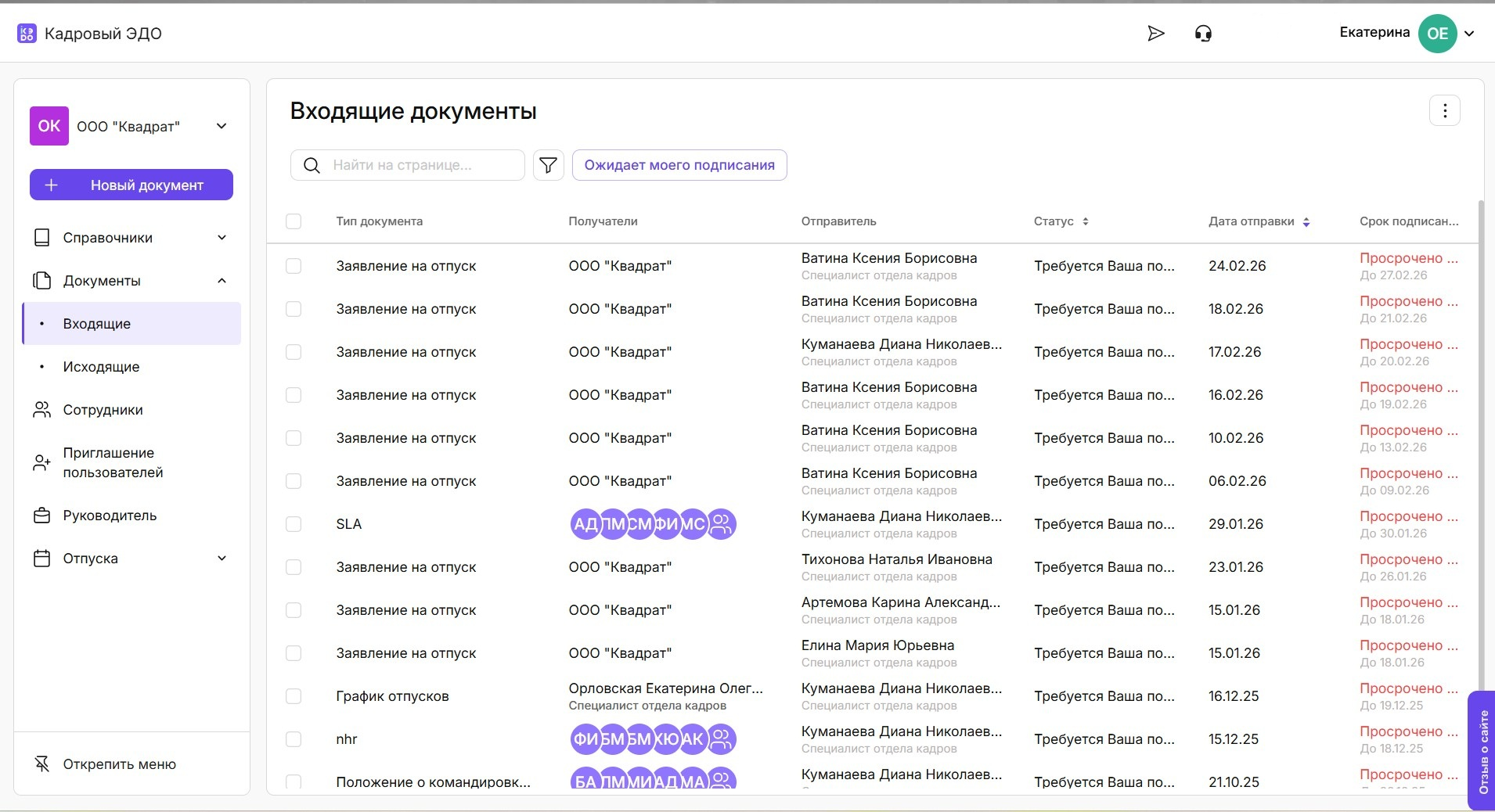Open the filter funnel icon
The height and width of the screenshot is (812, 1495).
(548, 165)
